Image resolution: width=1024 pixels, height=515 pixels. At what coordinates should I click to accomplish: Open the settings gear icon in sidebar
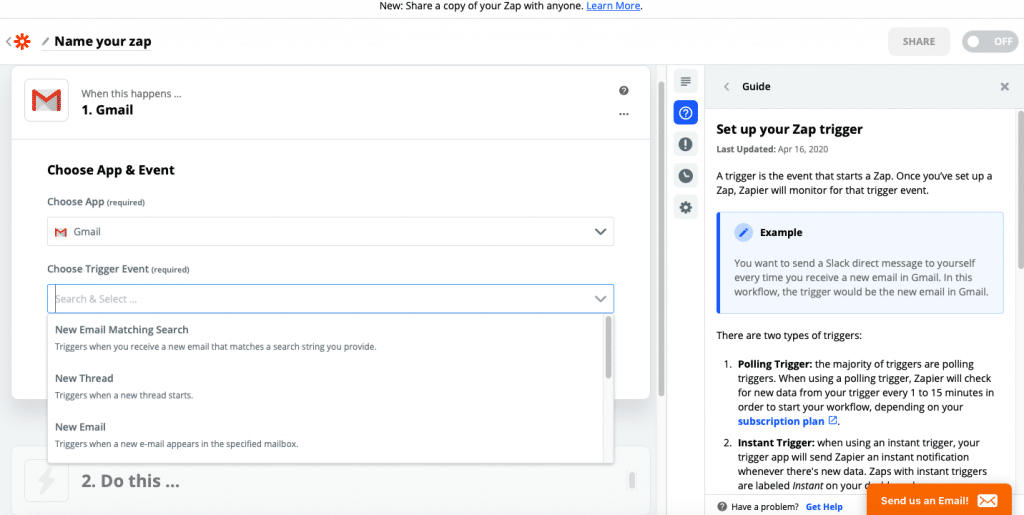[x=685, y=208]
